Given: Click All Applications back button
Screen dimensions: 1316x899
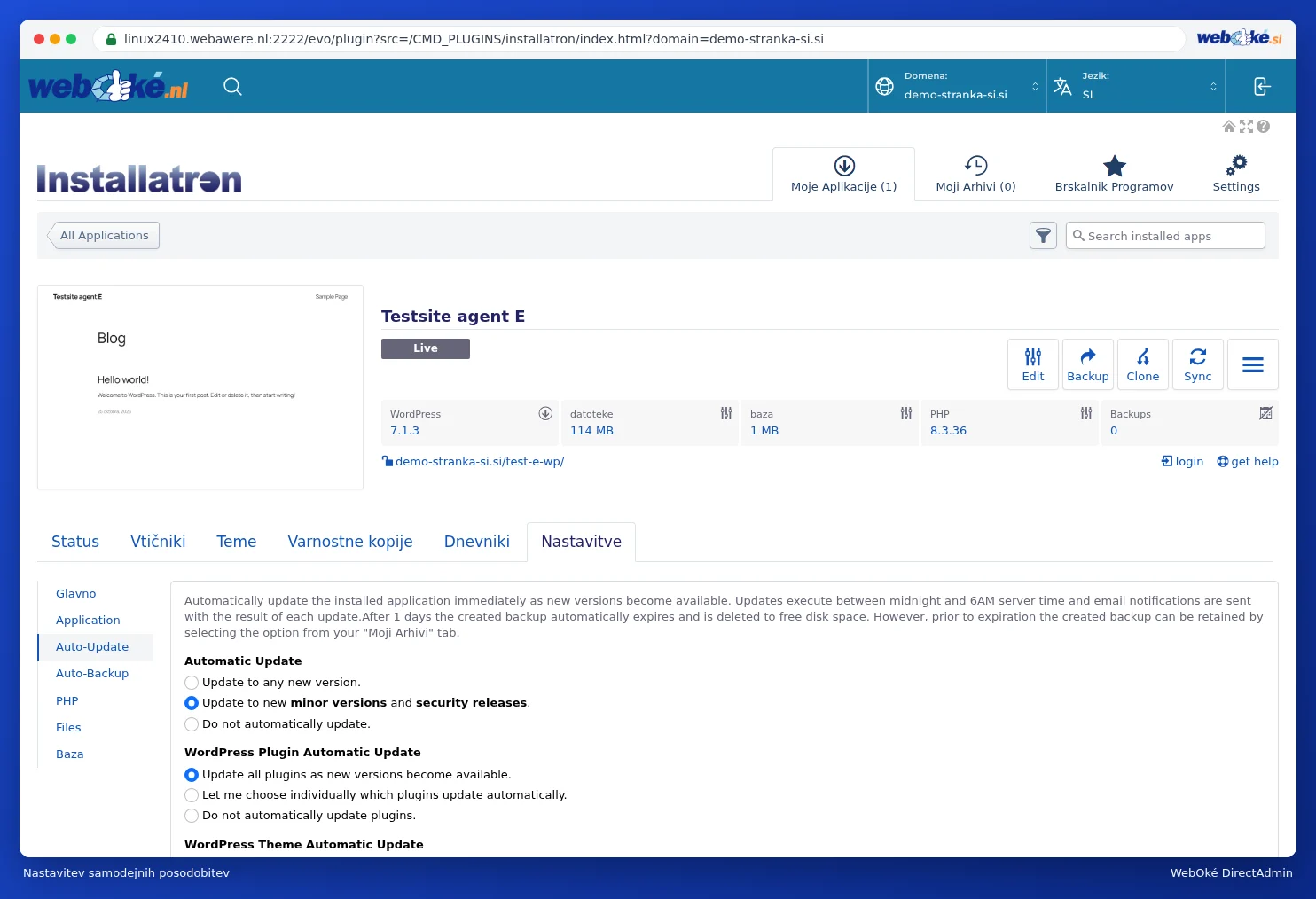Looking at the screenshot, I should [x=104, y=235].
